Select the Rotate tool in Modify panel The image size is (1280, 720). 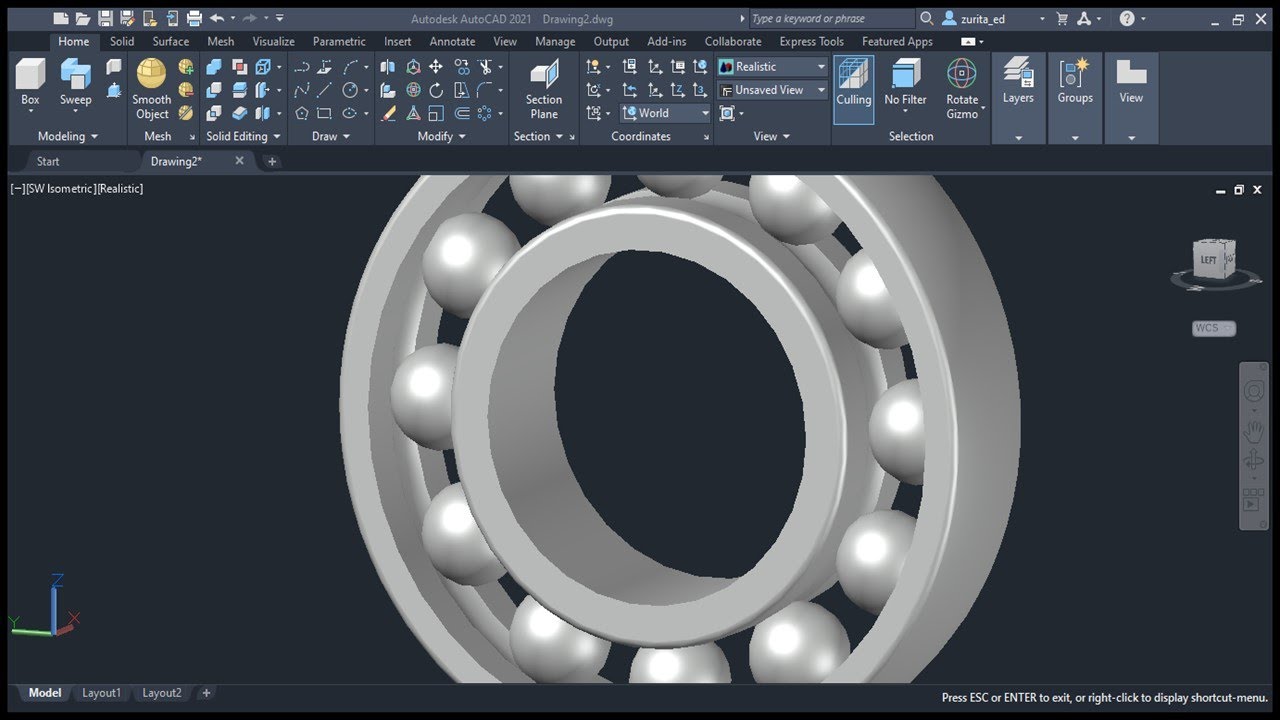(436, 90)
